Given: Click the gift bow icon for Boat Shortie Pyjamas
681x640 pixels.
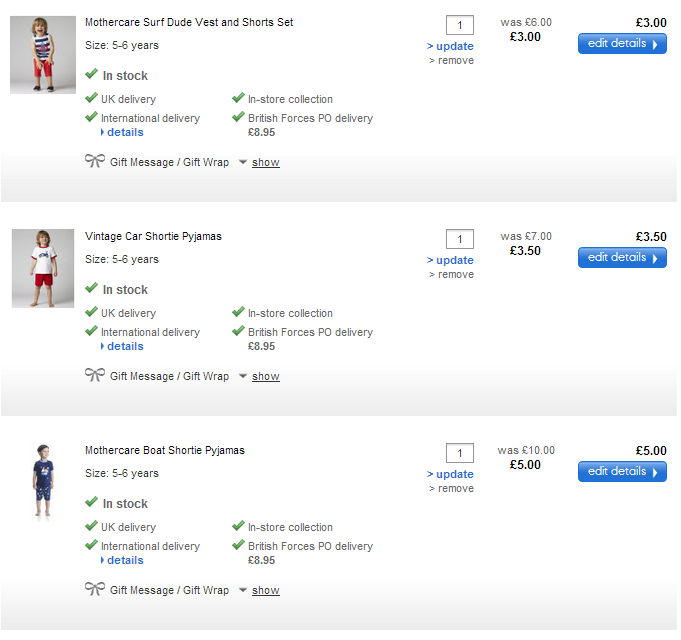Looking at the screenshot, I should pyautogui.click(x=95, y=589).
